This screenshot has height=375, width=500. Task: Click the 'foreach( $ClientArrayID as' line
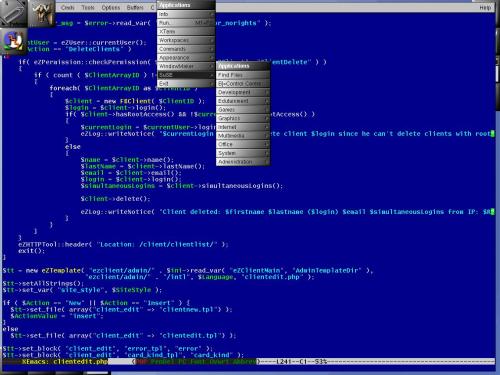123,88
